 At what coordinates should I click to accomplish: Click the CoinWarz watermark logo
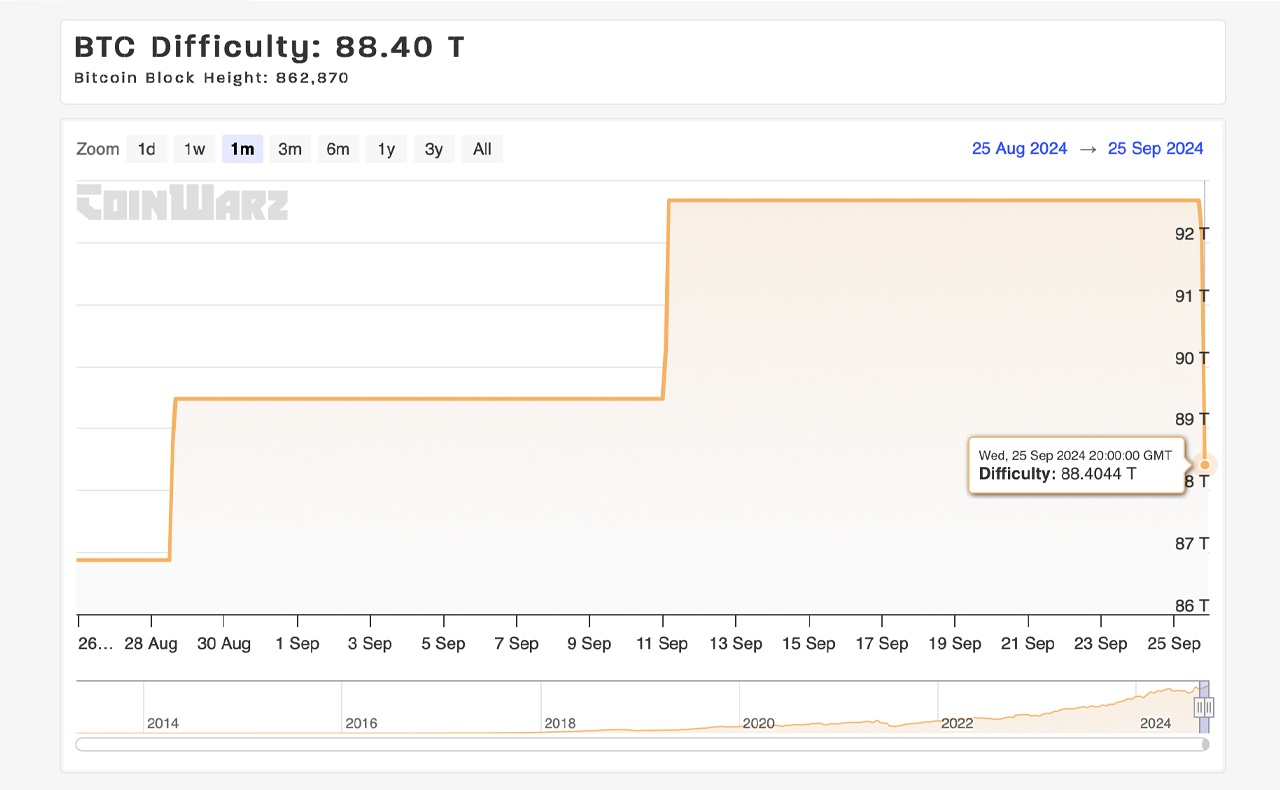(x=182, y=202)
